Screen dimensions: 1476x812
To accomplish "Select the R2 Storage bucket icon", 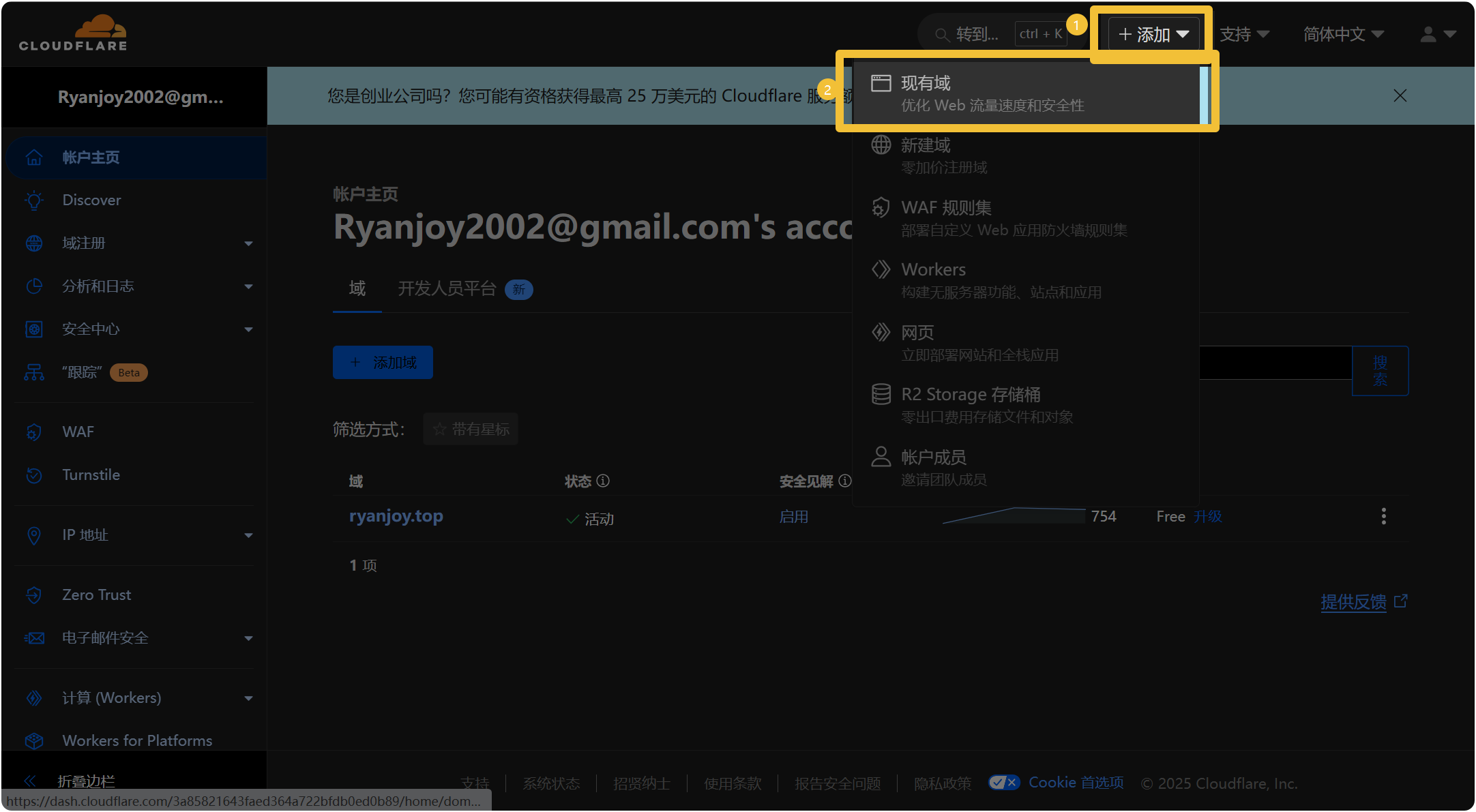I will (x=881, y=394).
